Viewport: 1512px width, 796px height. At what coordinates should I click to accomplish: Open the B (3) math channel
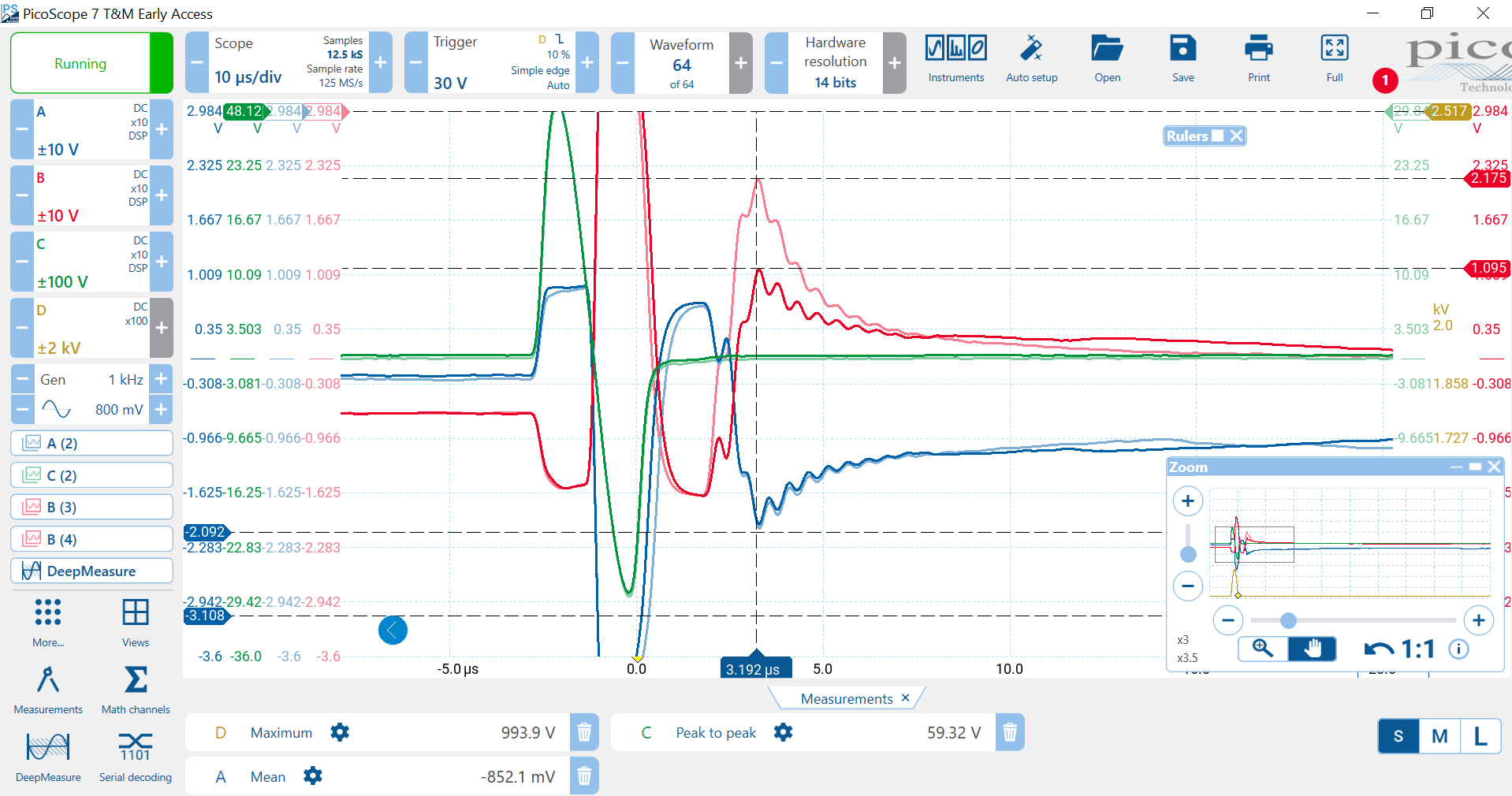(91, 507)
